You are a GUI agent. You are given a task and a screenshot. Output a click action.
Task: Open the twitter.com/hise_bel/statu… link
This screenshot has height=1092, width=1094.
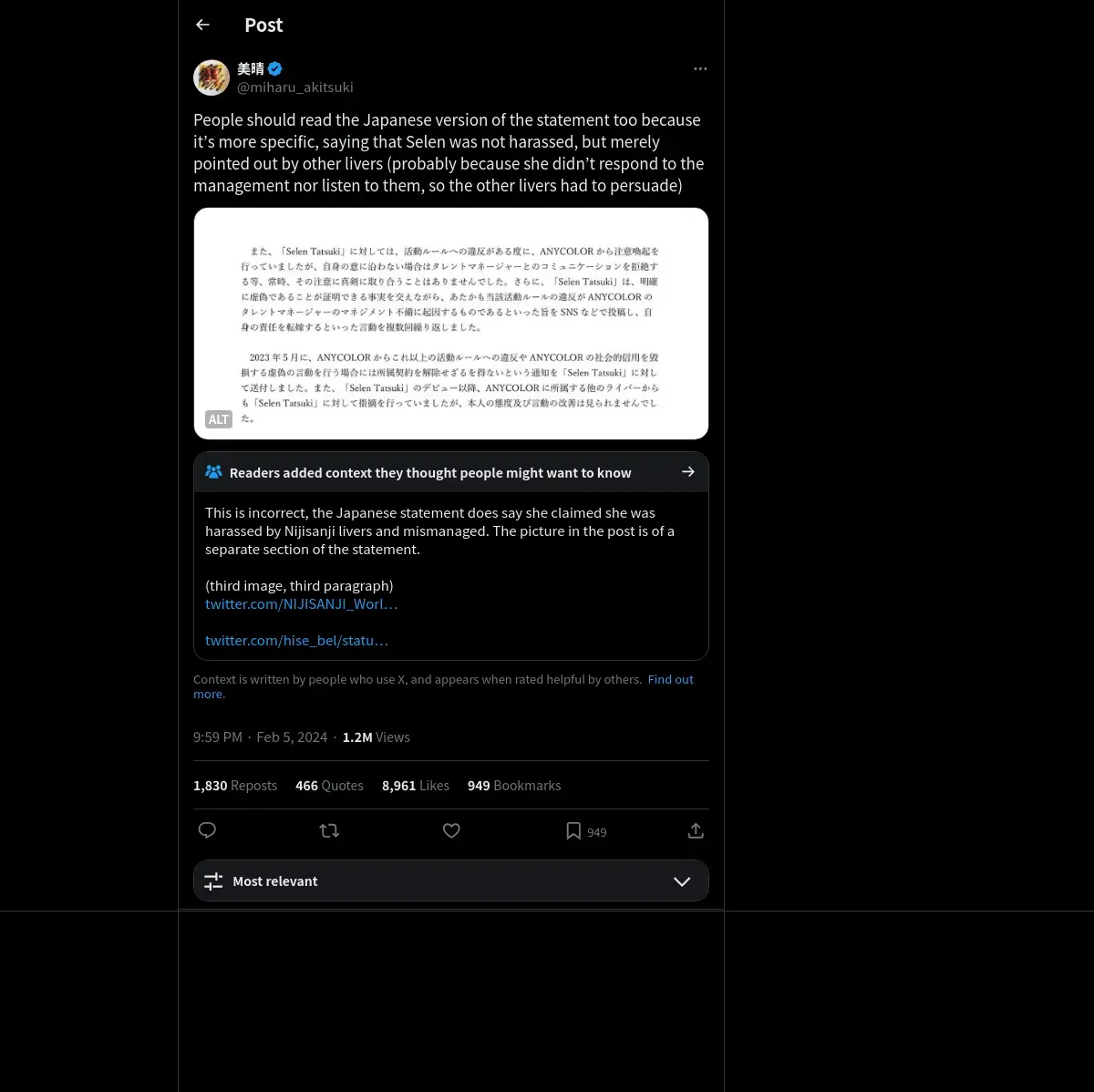[x=296, y=640]
